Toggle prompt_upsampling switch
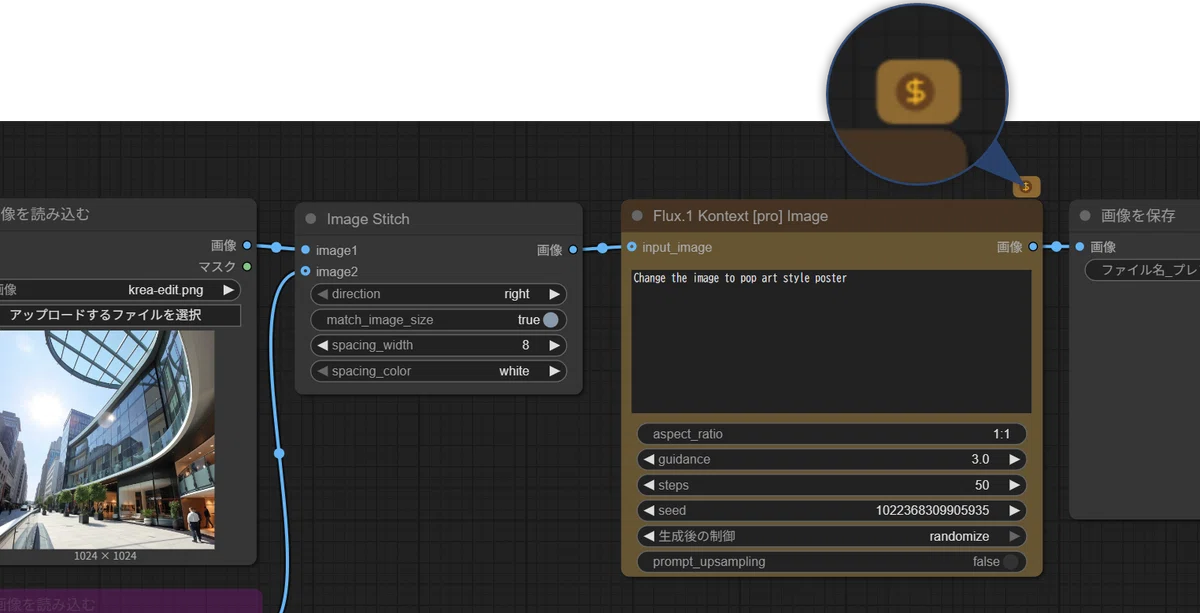This screenshot has width=1200, height=613. [1011, 562]
